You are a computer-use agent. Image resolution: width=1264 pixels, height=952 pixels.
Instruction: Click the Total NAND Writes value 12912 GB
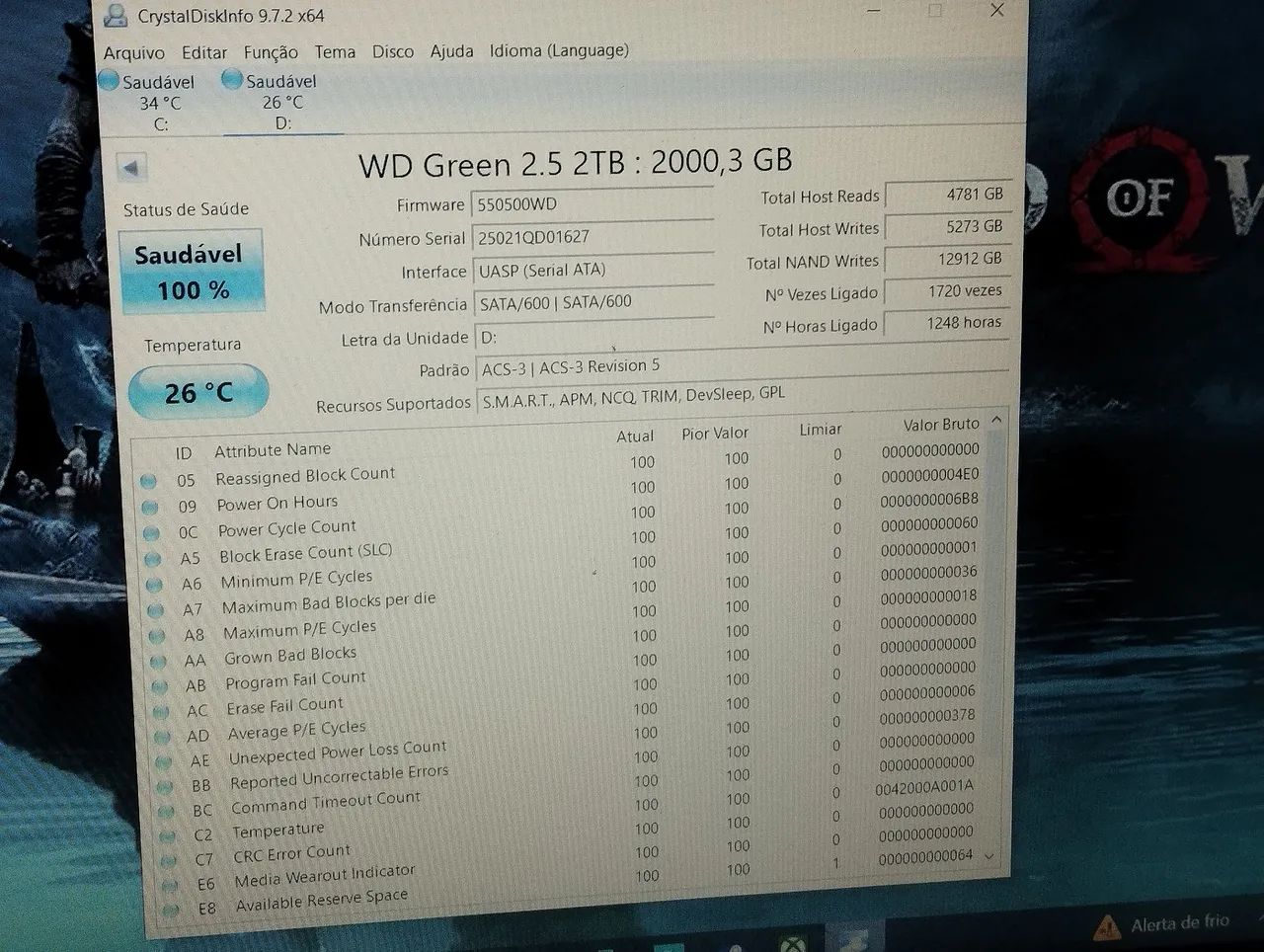pyautogui.click(x=946, y=260)
